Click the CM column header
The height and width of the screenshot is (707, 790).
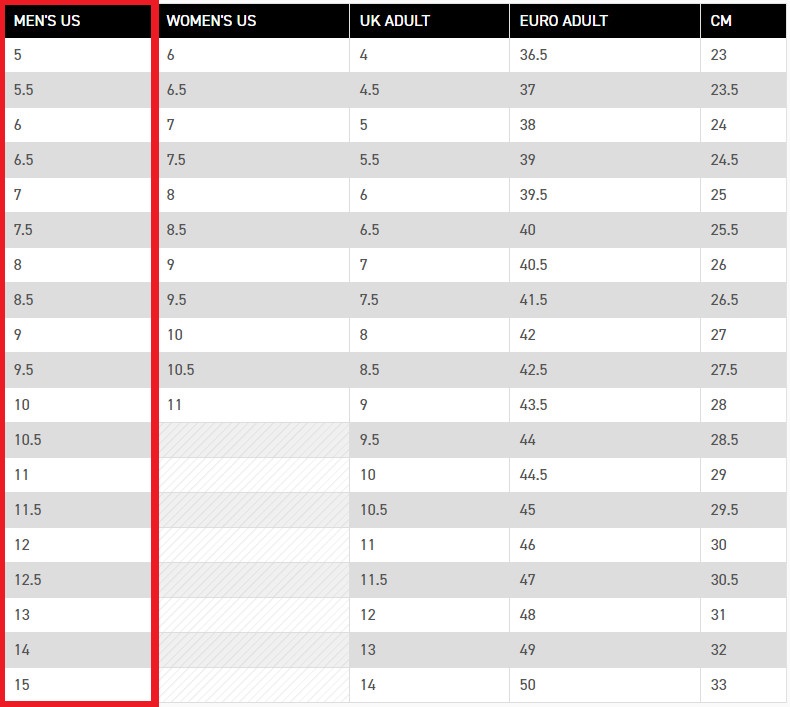pos(743,21)
